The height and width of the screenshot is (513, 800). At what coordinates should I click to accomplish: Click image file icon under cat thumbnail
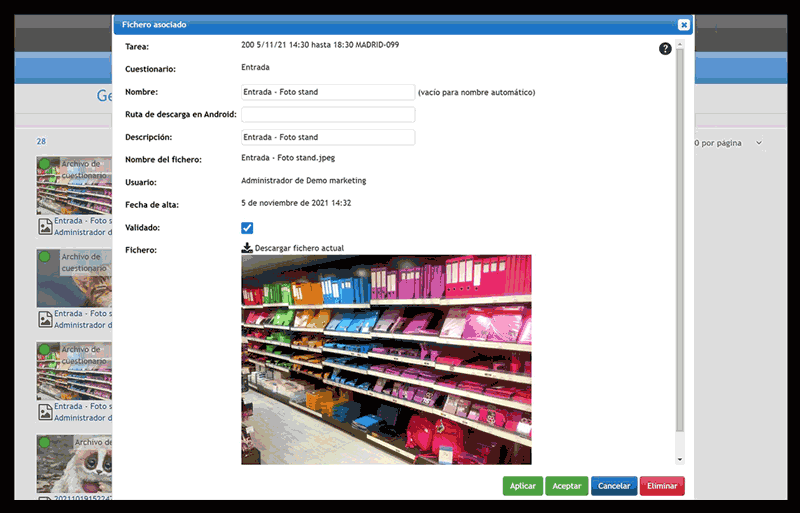tap(45, 320)
